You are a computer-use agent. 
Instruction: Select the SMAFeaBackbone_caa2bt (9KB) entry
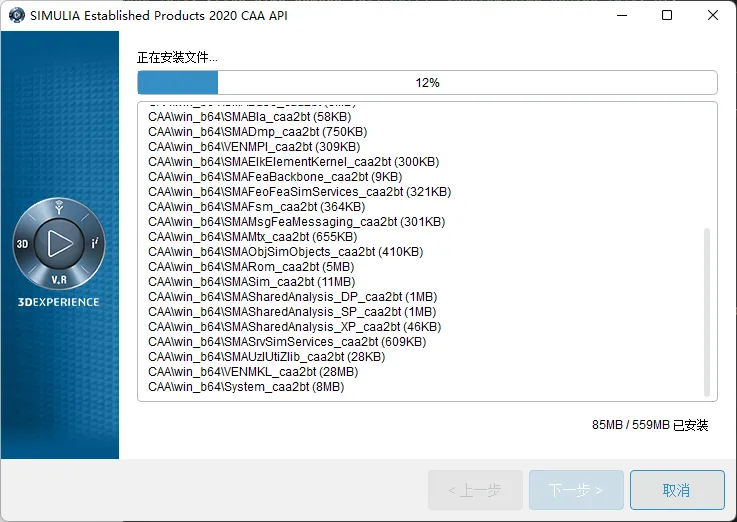tap(275, 177)
